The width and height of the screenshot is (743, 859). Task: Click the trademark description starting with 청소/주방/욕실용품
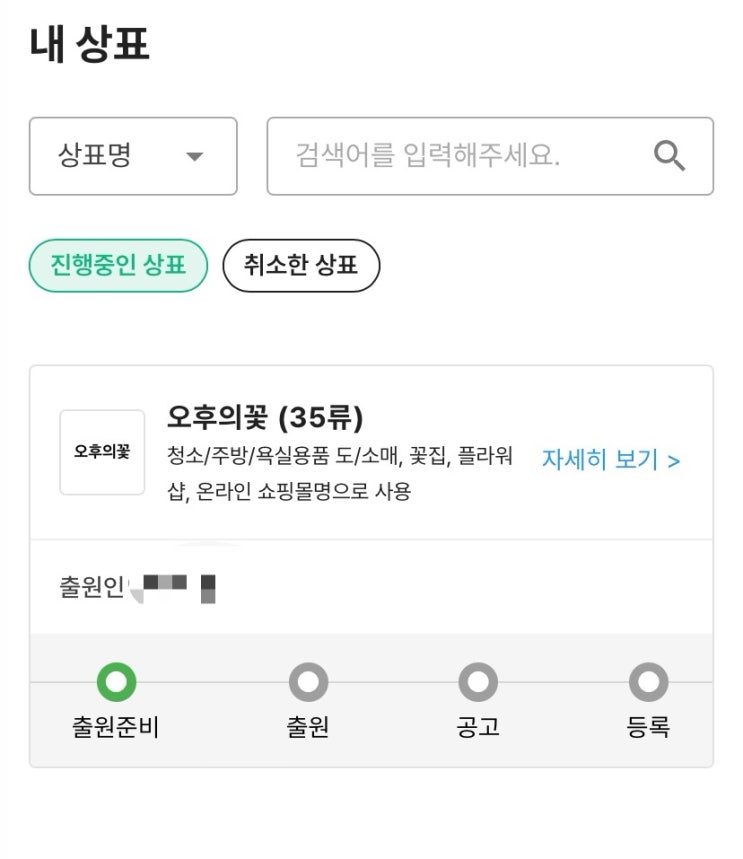click(340, 474)
